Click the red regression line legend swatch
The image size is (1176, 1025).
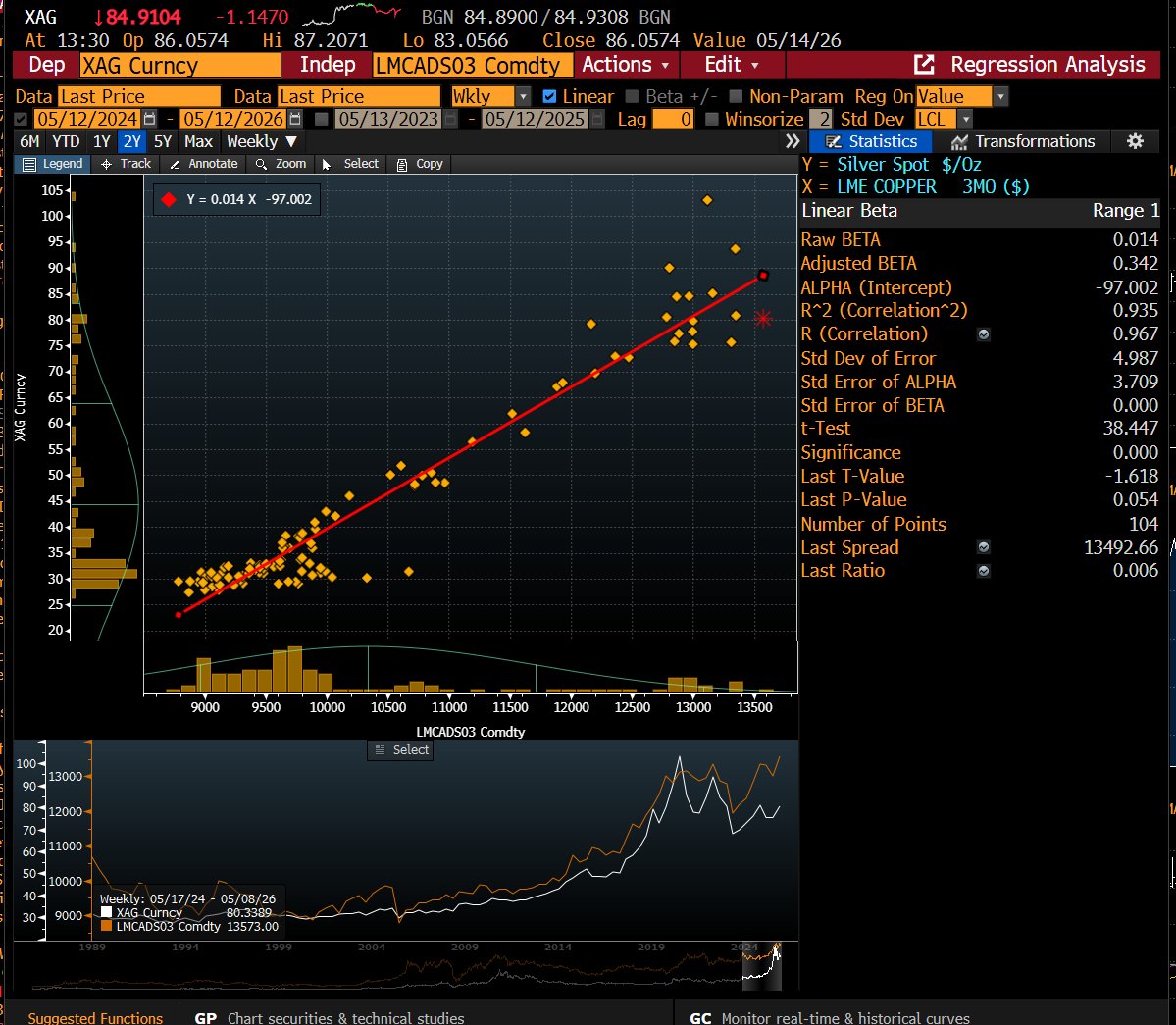[169, 199]
